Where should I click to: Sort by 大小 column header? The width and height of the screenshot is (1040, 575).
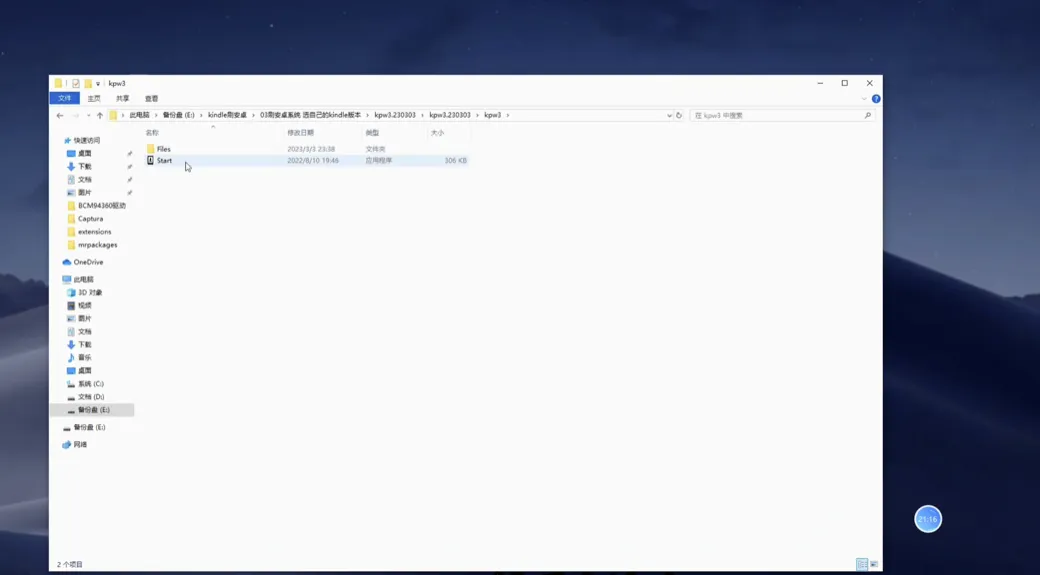pos(438,133)
